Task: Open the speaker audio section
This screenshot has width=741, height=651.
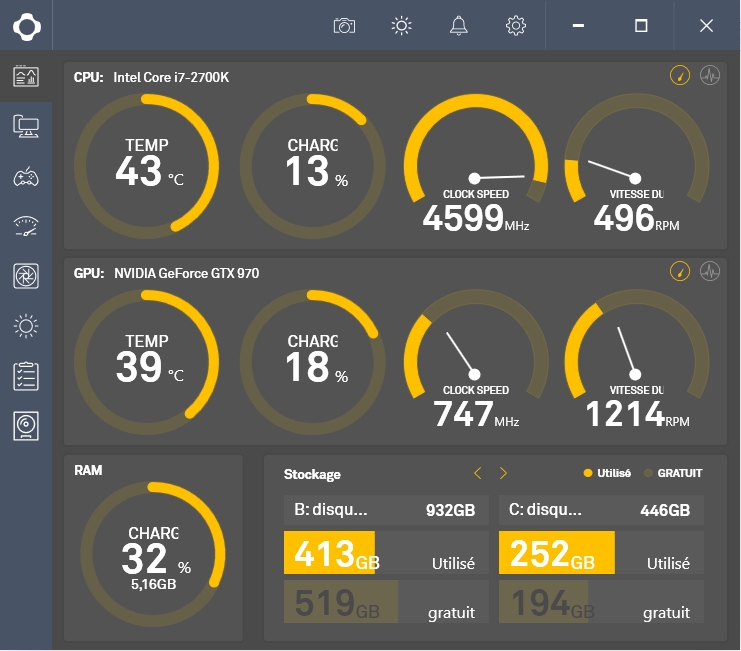Action: (x=26, y=426)
